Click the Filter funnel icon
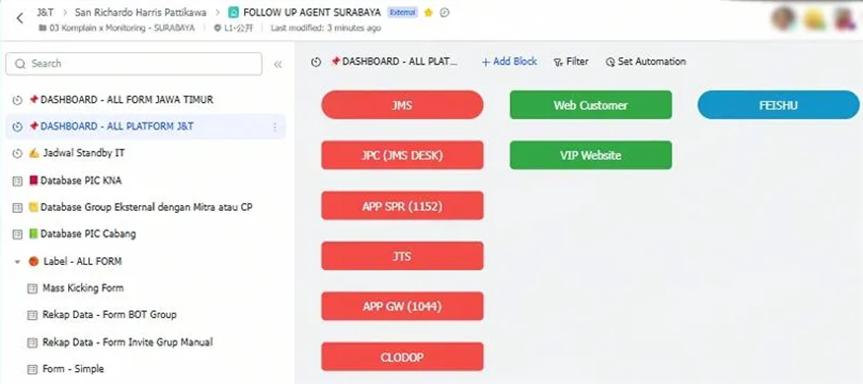863x384 pixels. click(558, 62)
